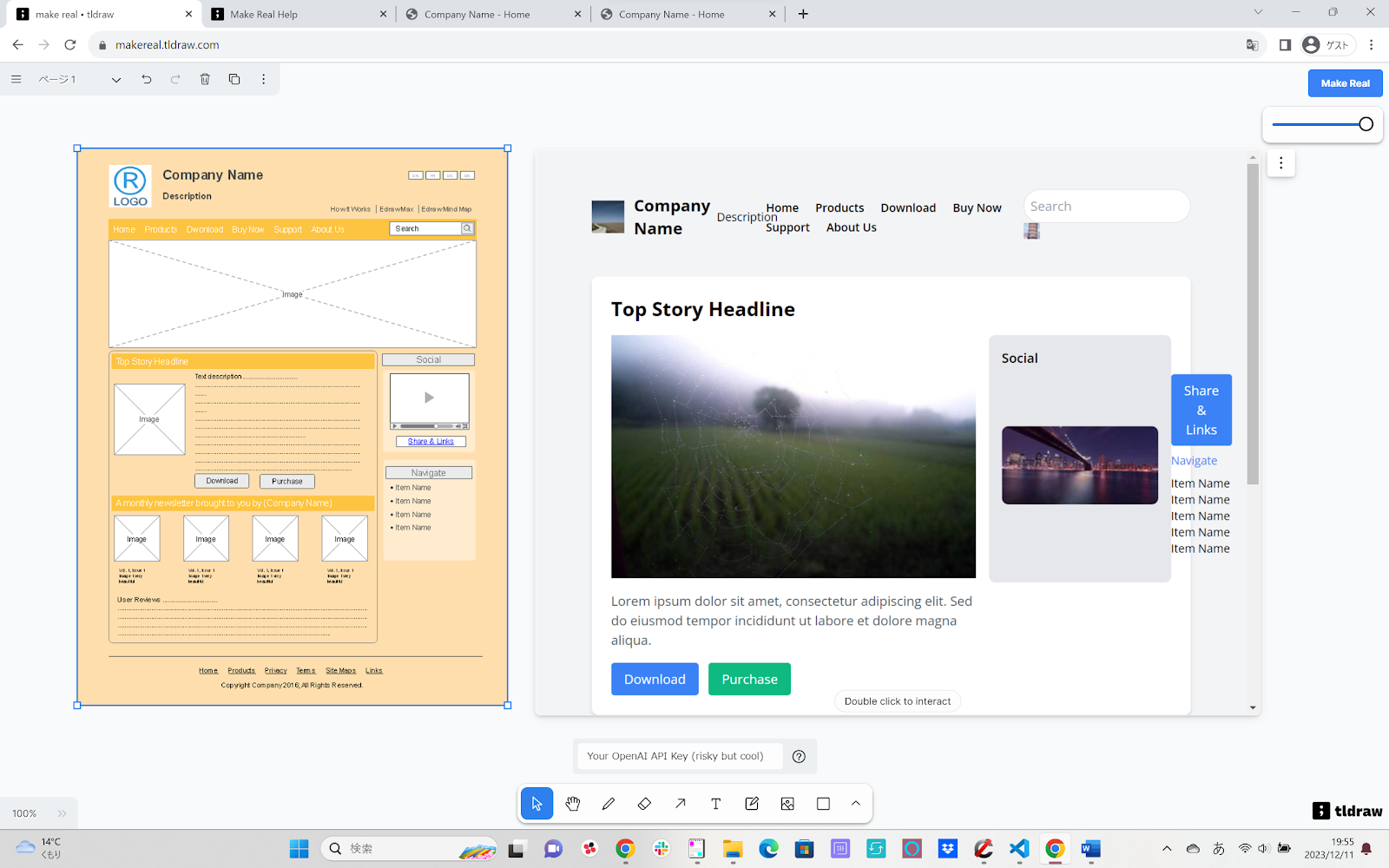Choose the Select pointer tool
1389x868 pixels.
click(537, 804)
